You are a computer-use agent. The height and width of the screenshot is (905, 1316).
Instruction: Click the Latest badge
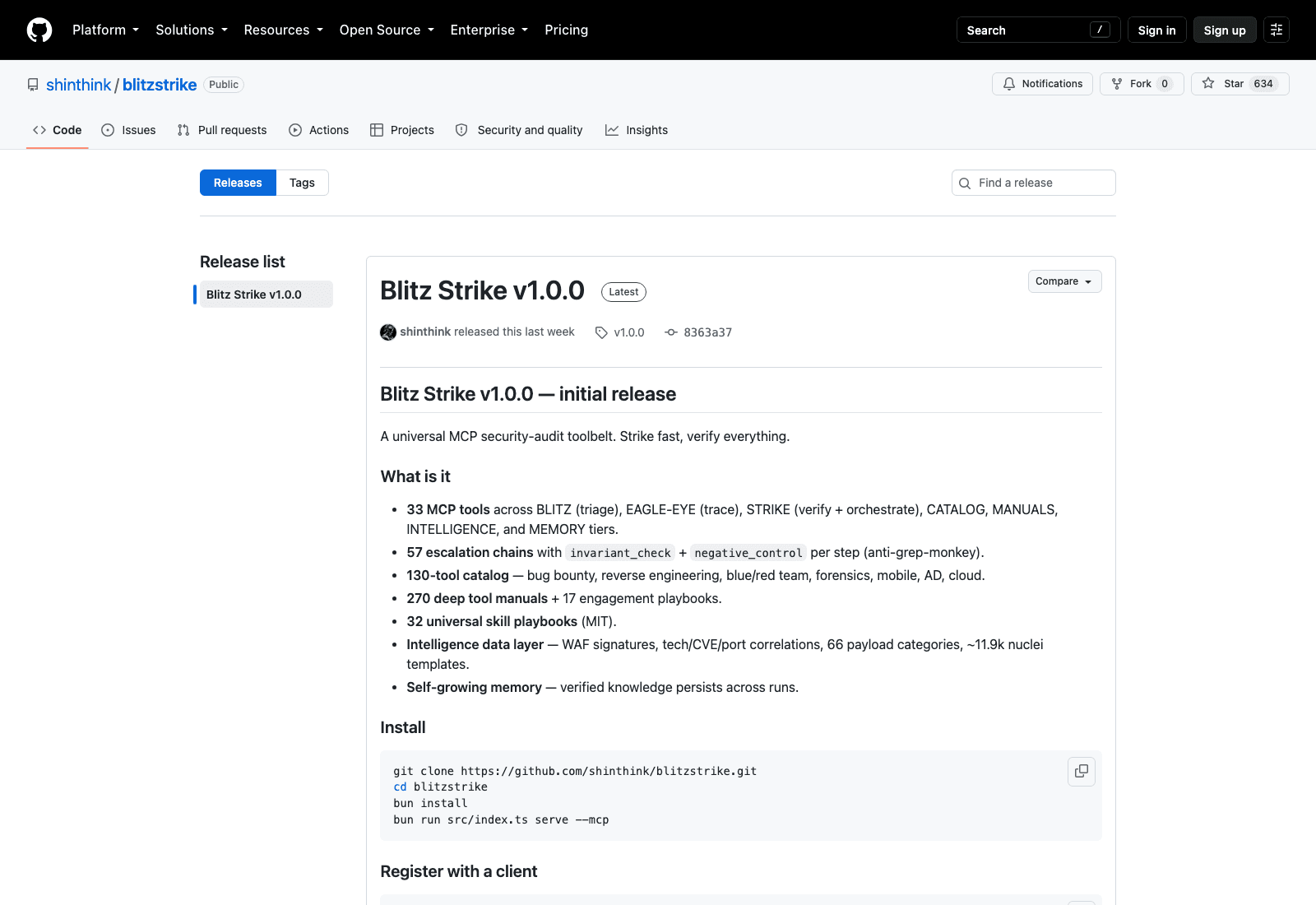pyautogui.click(x=623, y=292)
